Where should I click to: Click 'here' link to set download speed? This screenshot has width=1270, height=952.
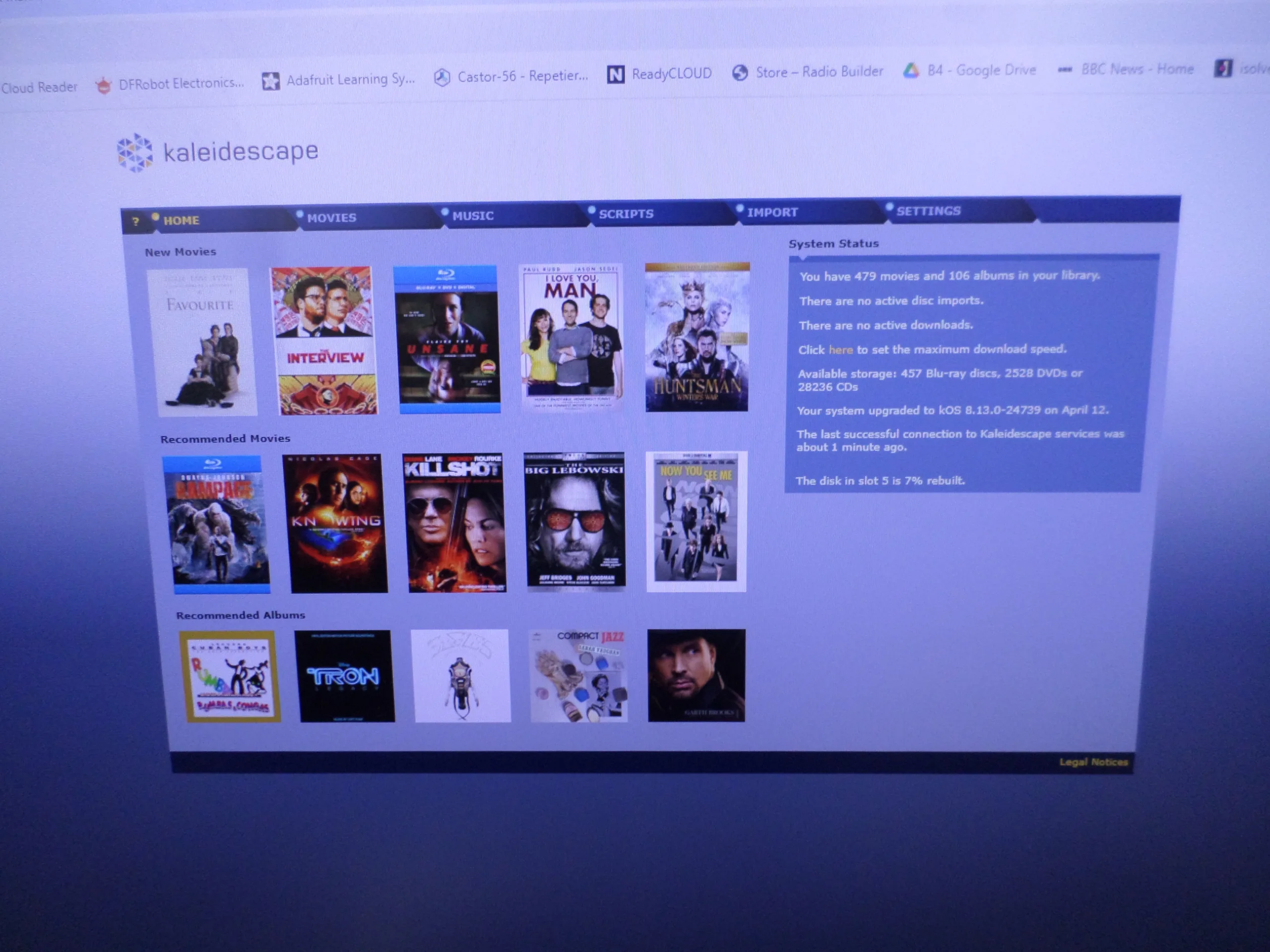coord(840,350)
